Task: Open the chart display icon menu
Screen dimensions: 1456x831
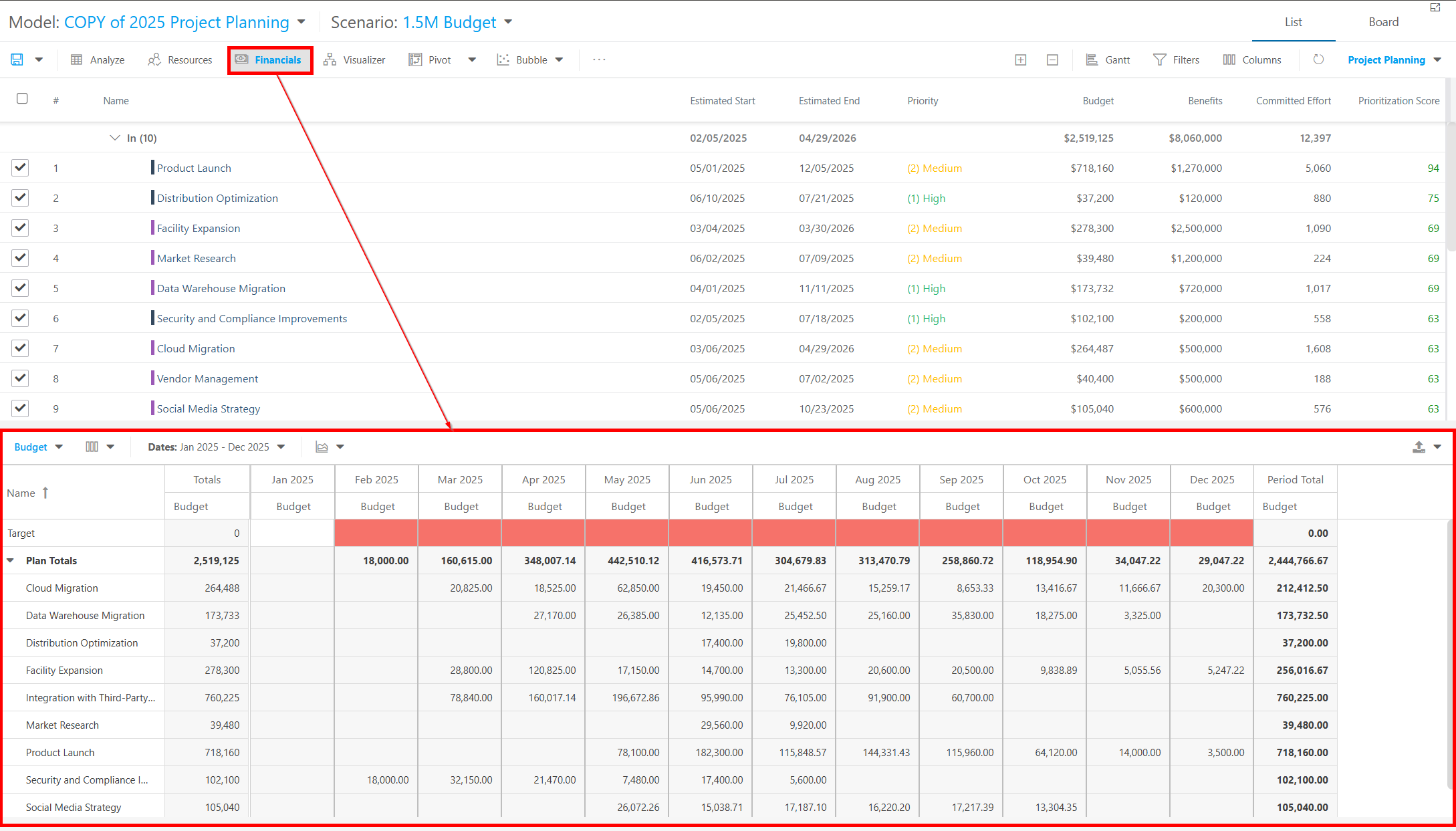Action: (330, 447)
